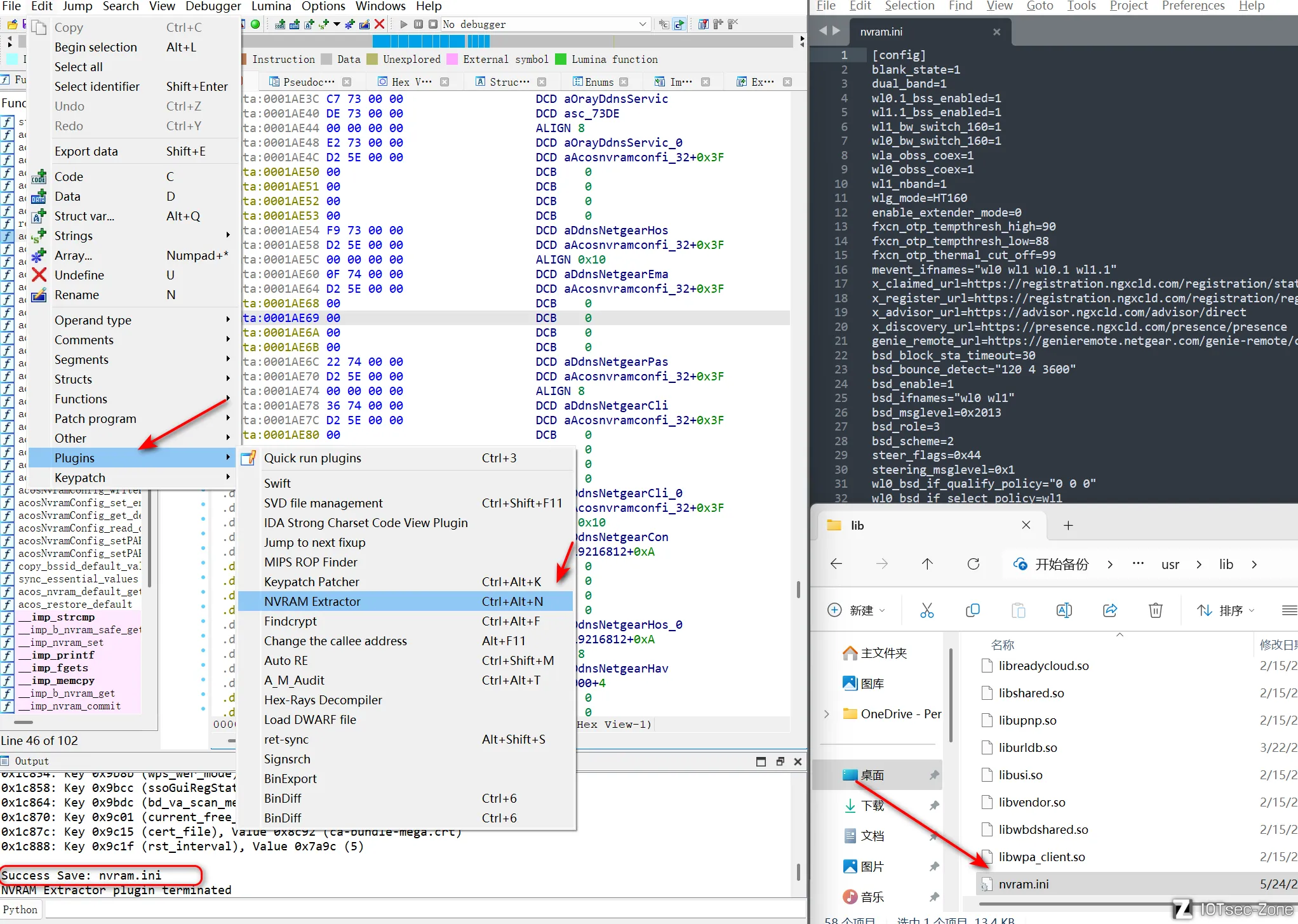Open the Preferences menu in the text editor
Viewport: 1298px width, 924px height.
pos(1193,6)
